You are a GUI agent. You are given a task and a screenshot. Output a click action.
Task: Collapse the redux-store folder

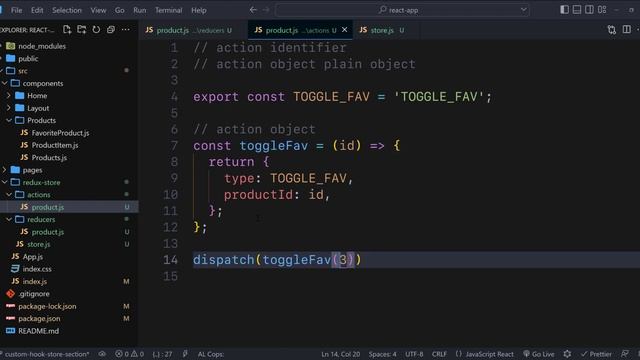[41, 182]
